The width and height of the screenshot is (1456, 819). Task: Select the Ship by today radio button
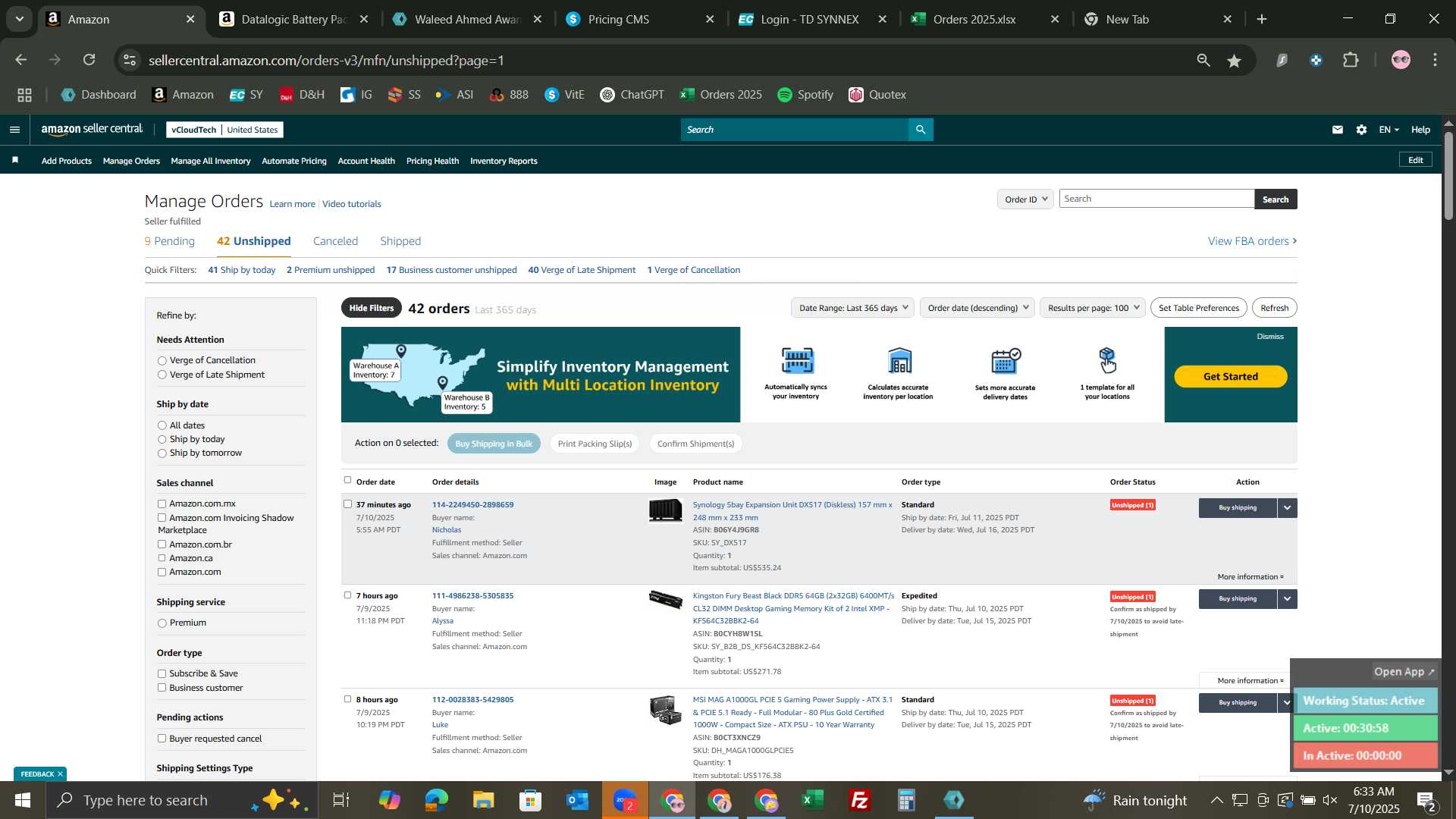click(162, 440)
